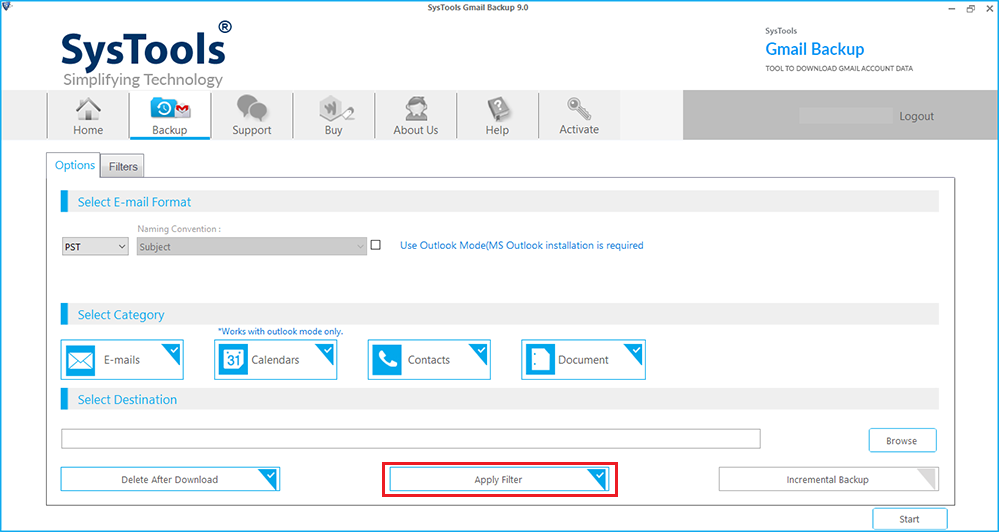Click the envelope icon in E-mails

[x=80, y=360]
